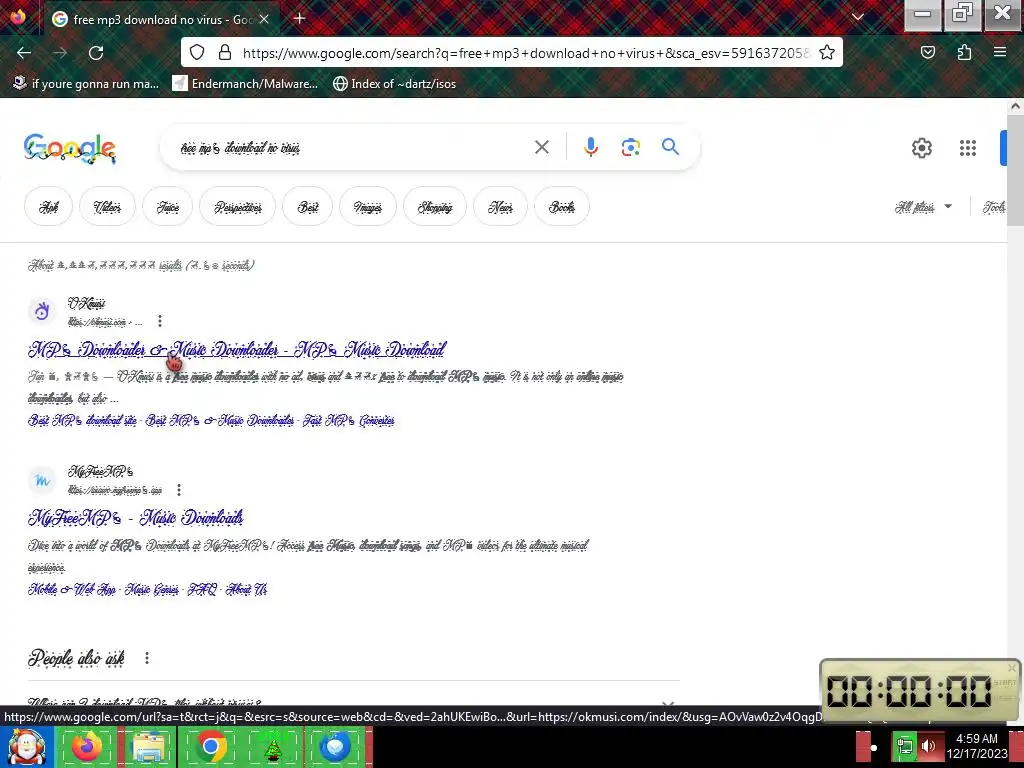The height and width of the screenshot is (768, 1024).
Task: Open People also ask three-dot menu
Action: pos(147,658)
